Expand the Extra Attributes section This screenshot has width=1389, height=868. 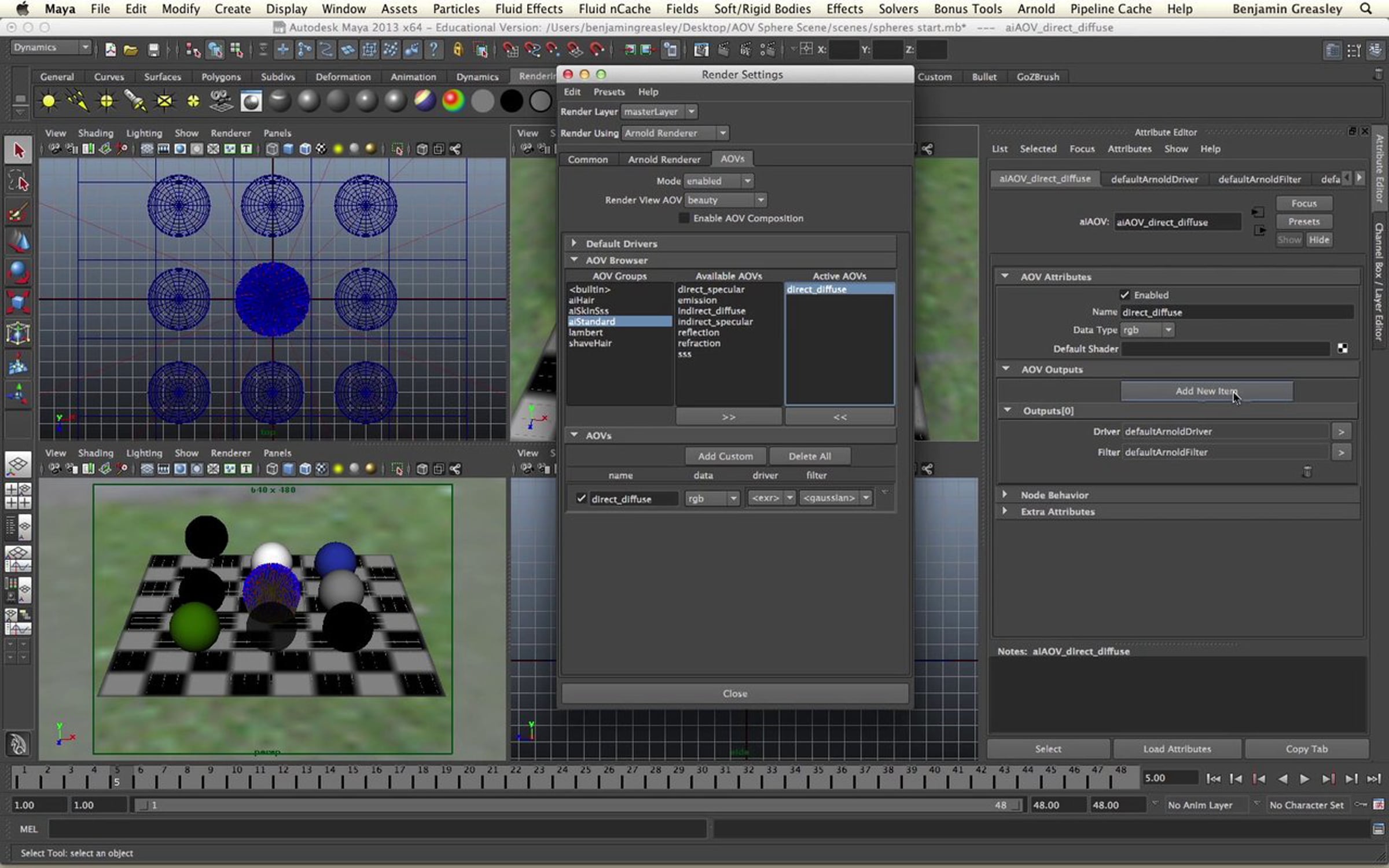coord(1005,512)
